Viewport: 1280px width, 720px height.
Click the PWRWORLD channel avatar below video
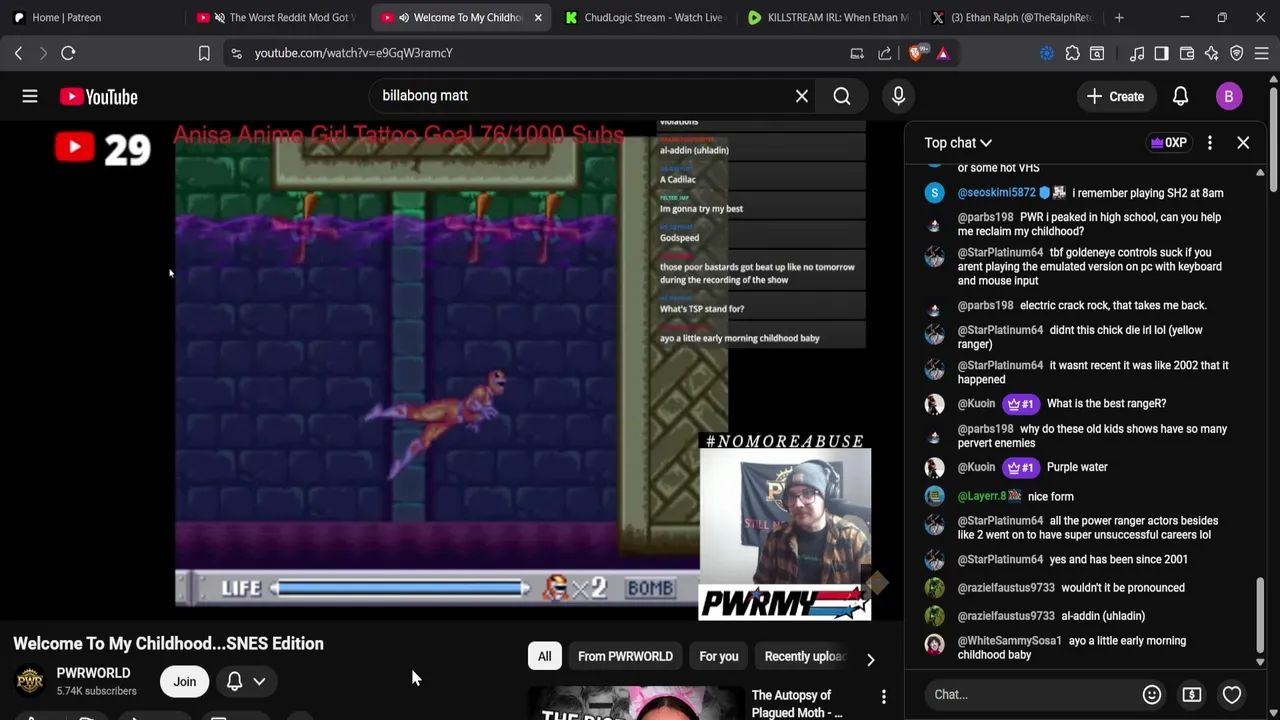[x=30, y=681]
